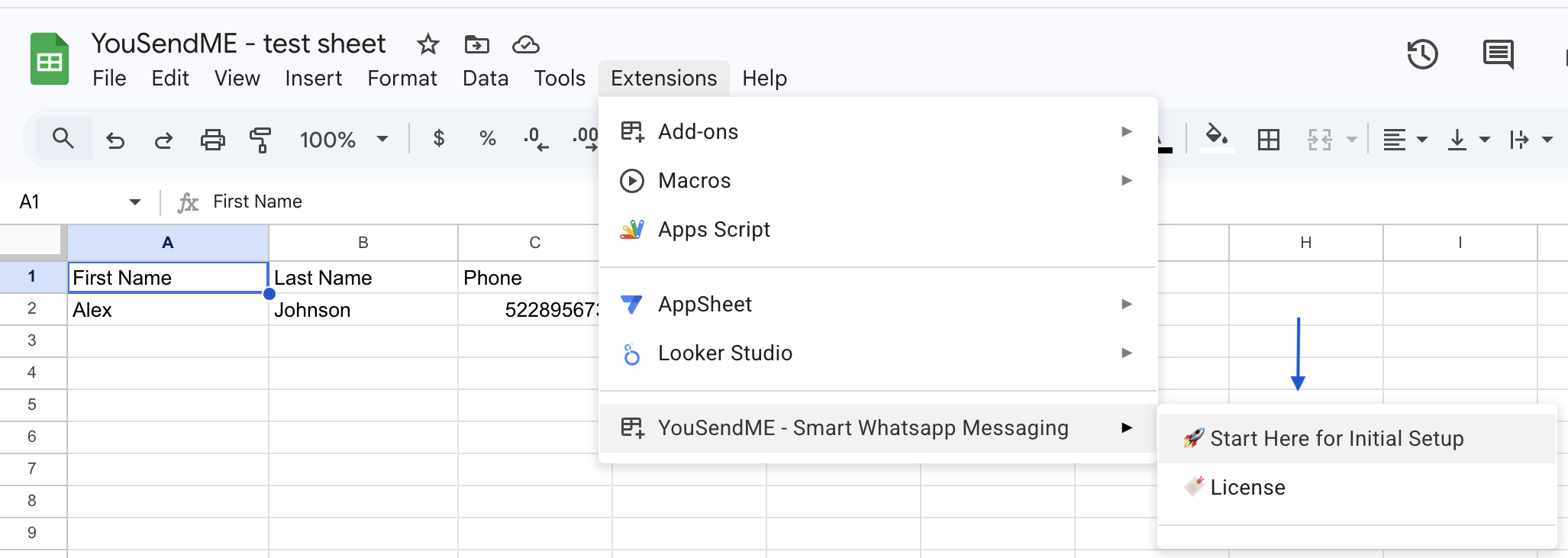Select column A header

click(x=168, y=243)
